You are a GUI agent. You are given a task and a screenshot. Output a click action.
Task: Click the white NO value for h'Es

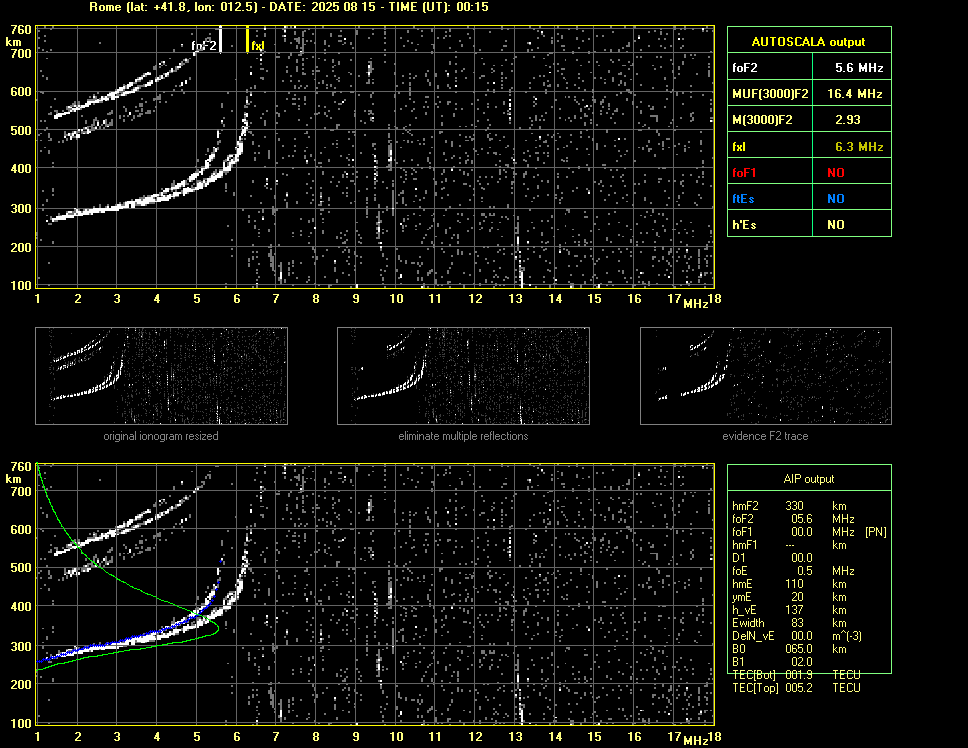[836, 225]
